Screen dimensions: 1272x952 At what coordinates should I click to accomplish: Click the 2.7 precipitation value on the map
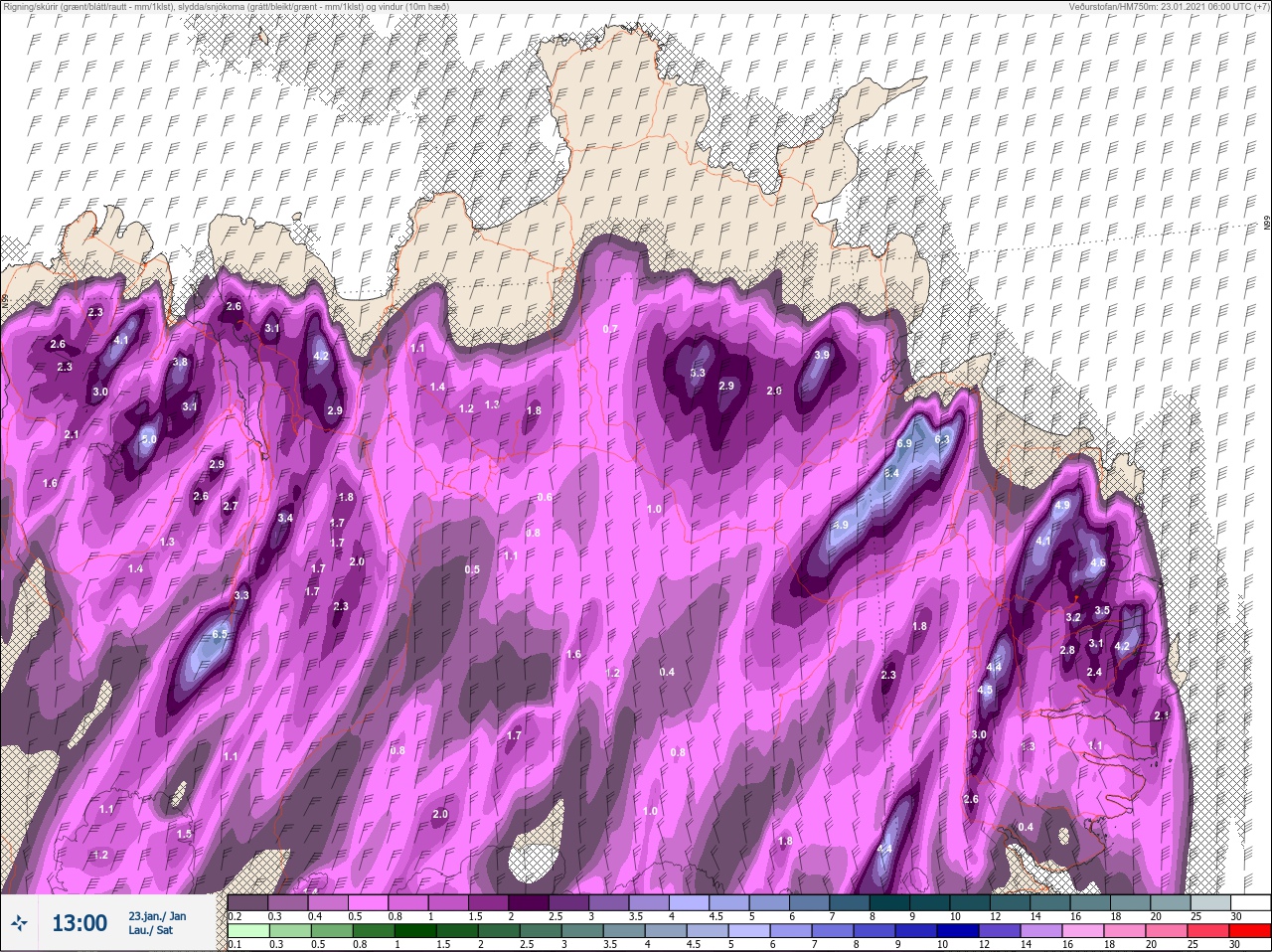click(x=231, y=507)
